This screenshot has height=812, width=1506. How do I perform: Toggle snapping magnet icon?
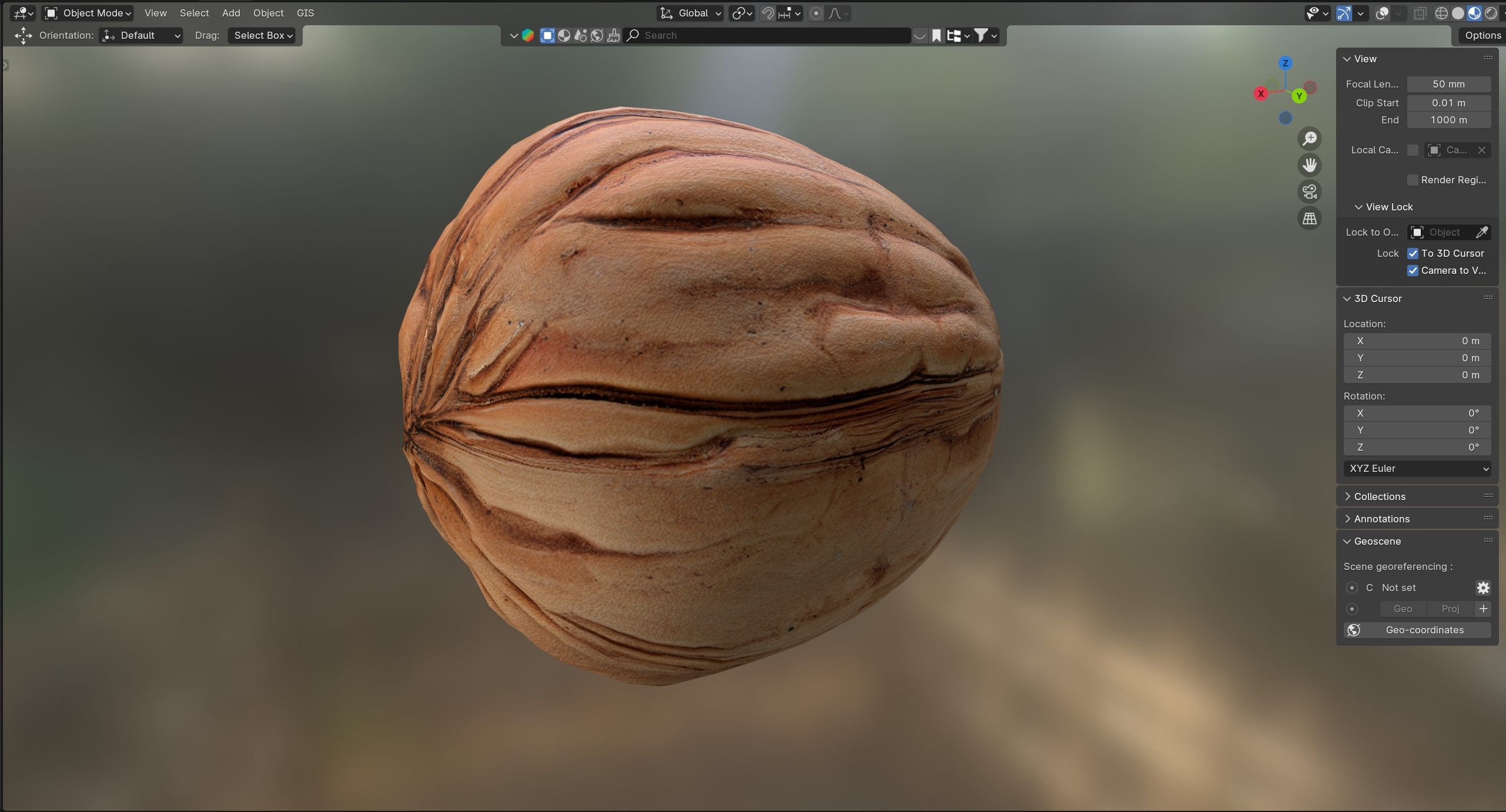(768, 13)
